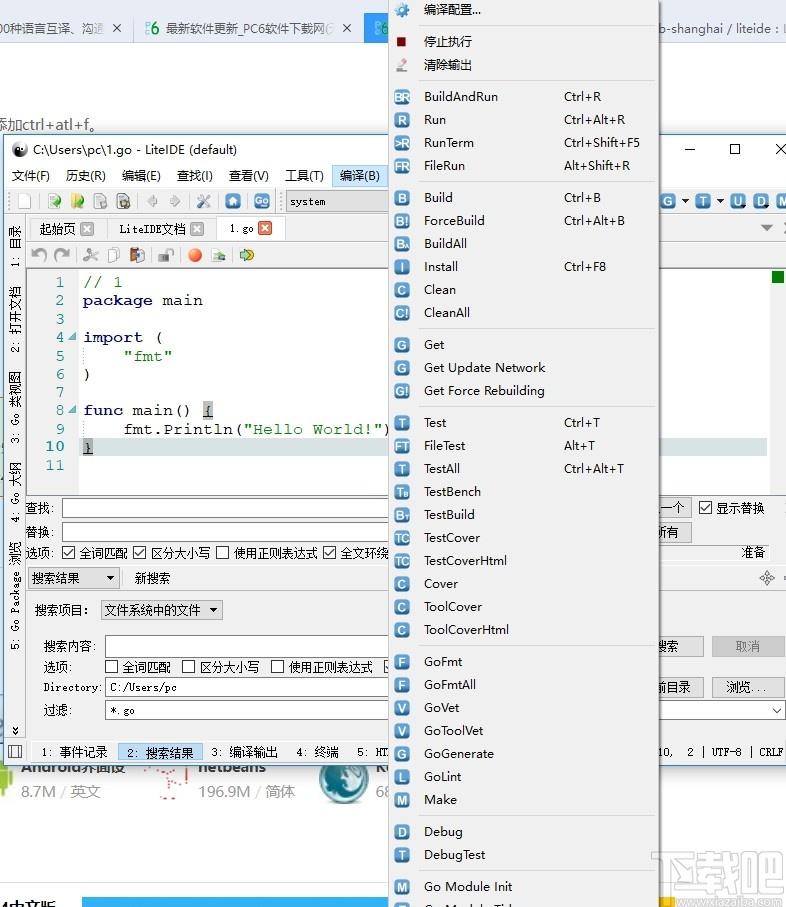The image size is (786, 907).
Task: Click the clear output eraser icon
Action: click(402, 65)
